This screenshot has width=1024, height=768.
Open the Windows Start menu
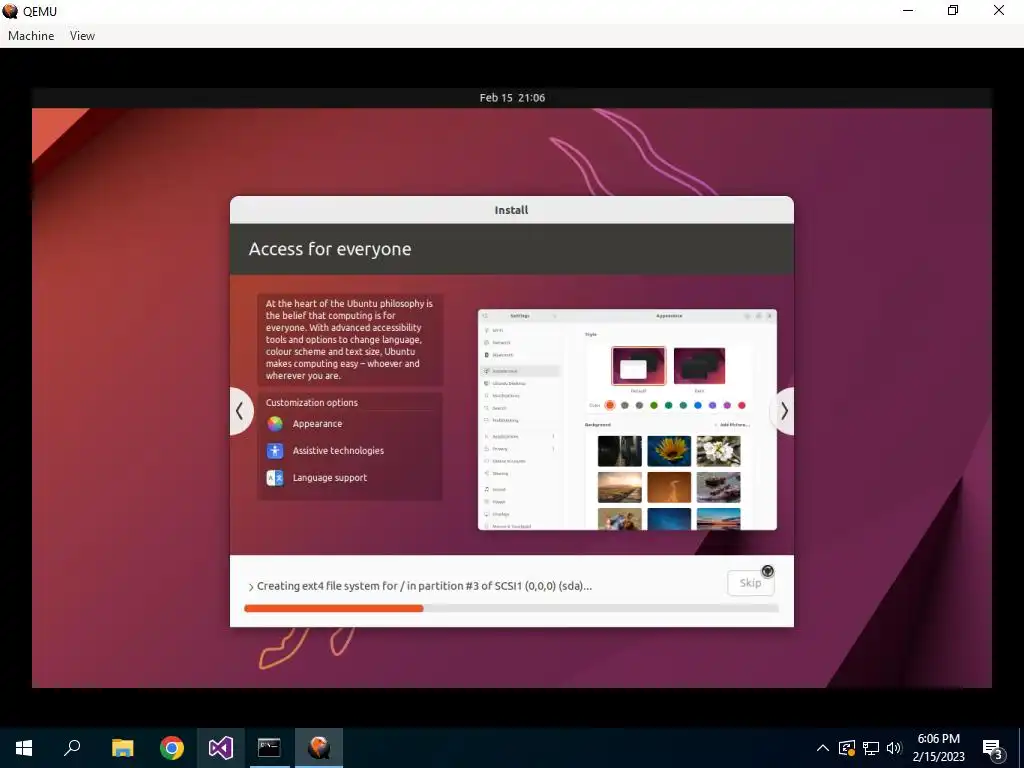24,748
